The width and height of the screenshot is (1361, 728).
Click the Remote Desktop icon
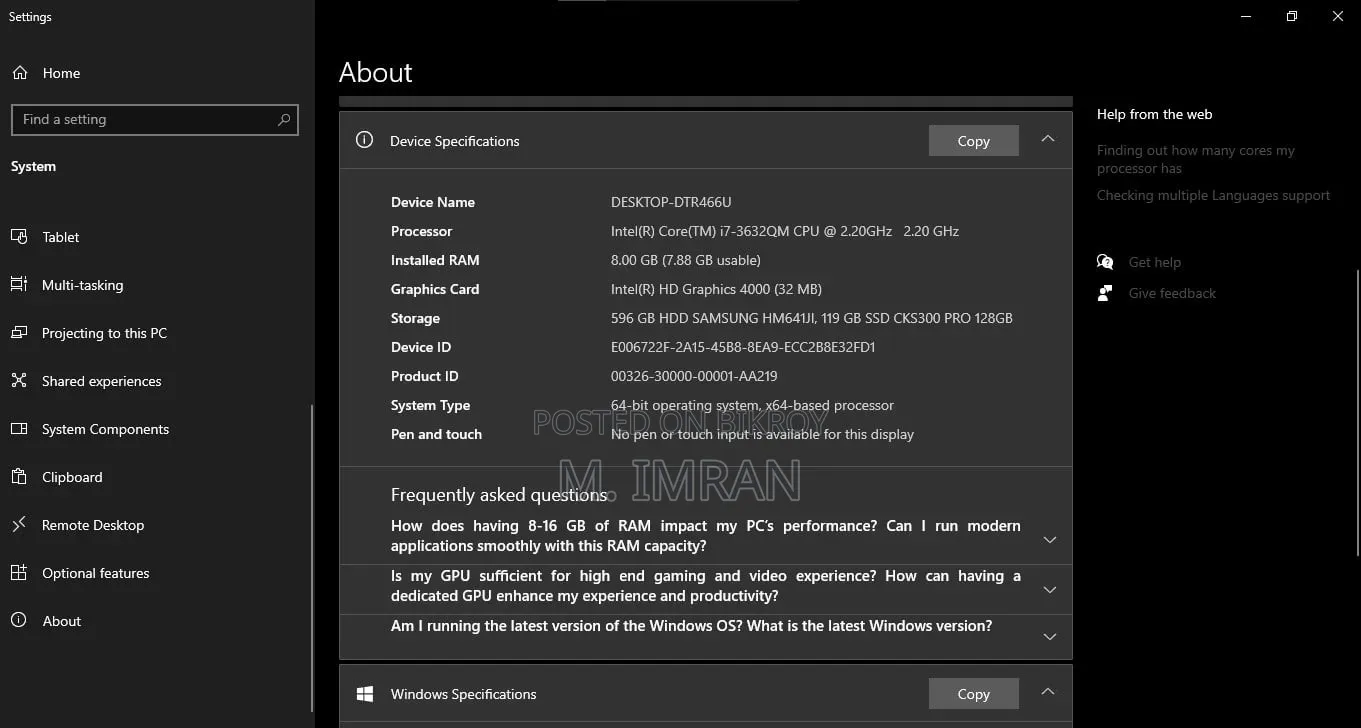click(19, 525)
